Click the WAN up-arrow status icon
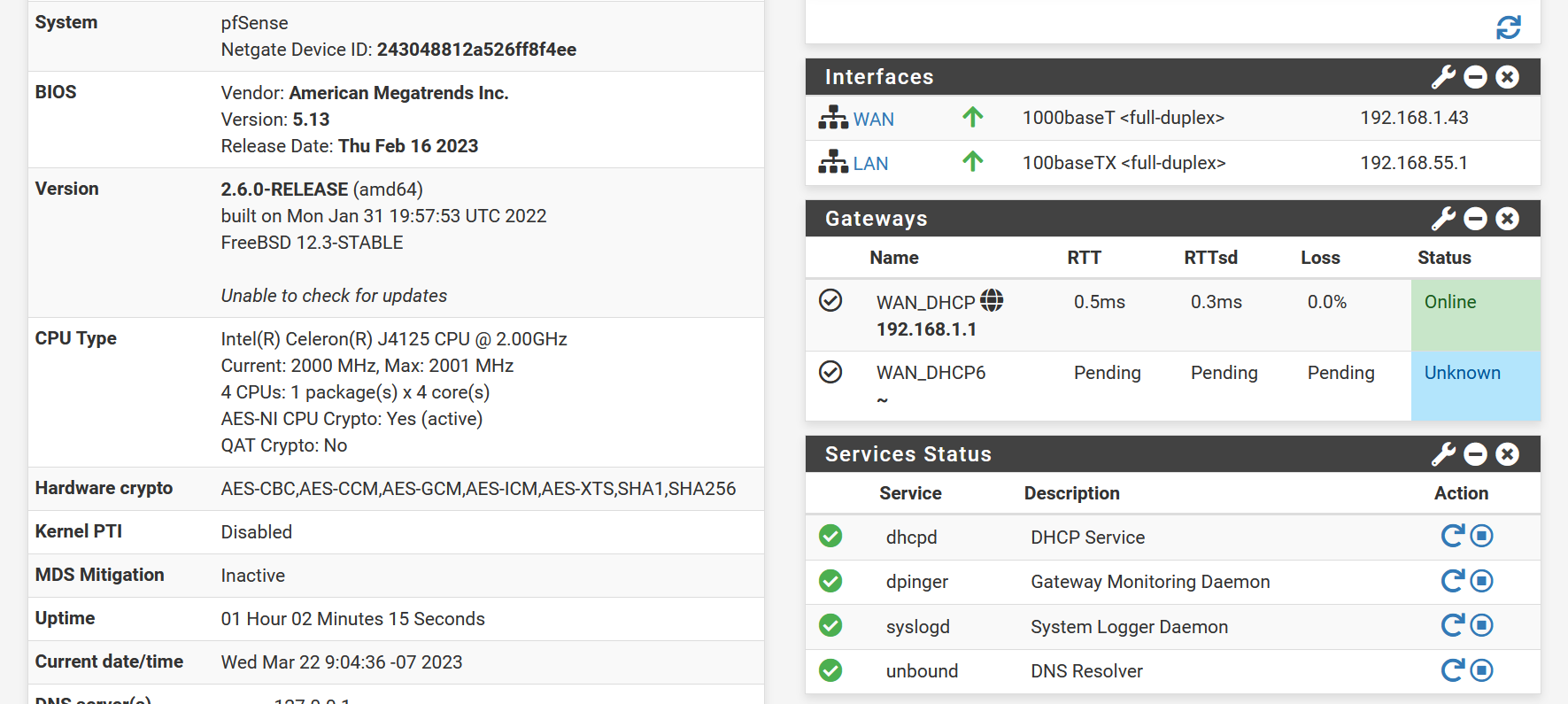Image resolution: width=1568 pixels, height=704 pixels. (x=973, y=117)
